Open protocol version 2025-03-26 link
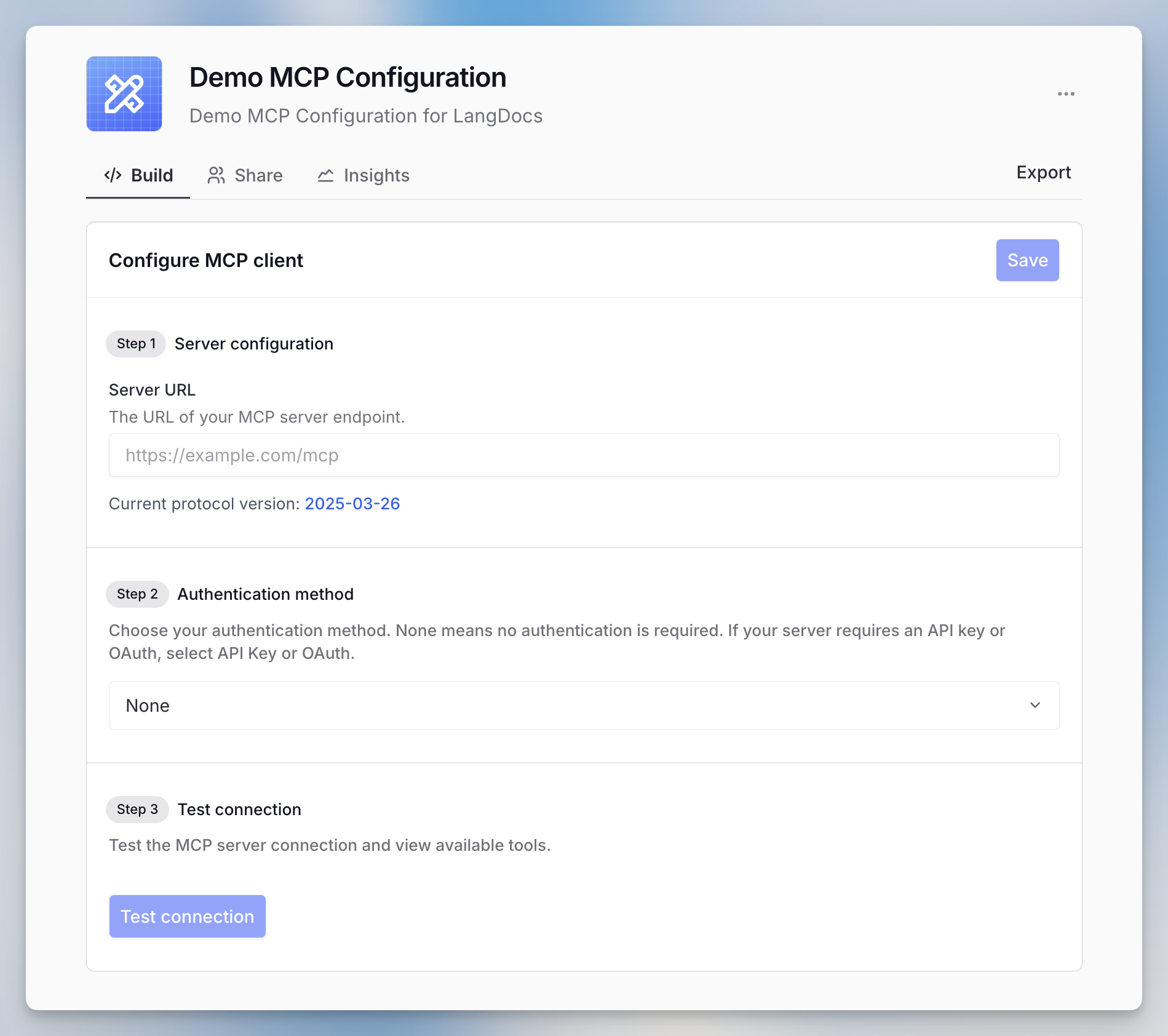 pos(352,503)
